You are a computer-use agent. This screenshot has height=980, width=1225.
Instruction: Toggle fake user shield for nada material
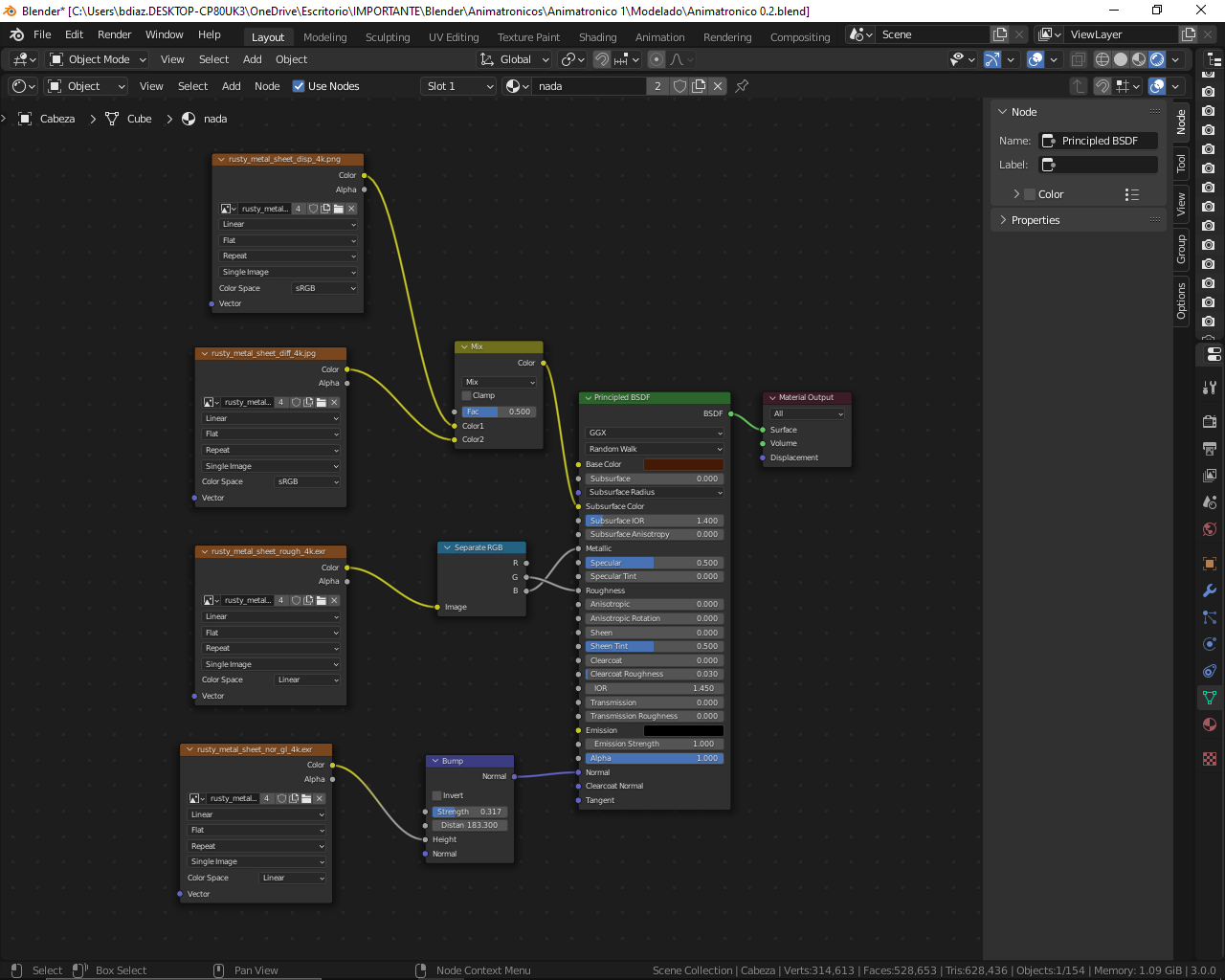point(679,86)
